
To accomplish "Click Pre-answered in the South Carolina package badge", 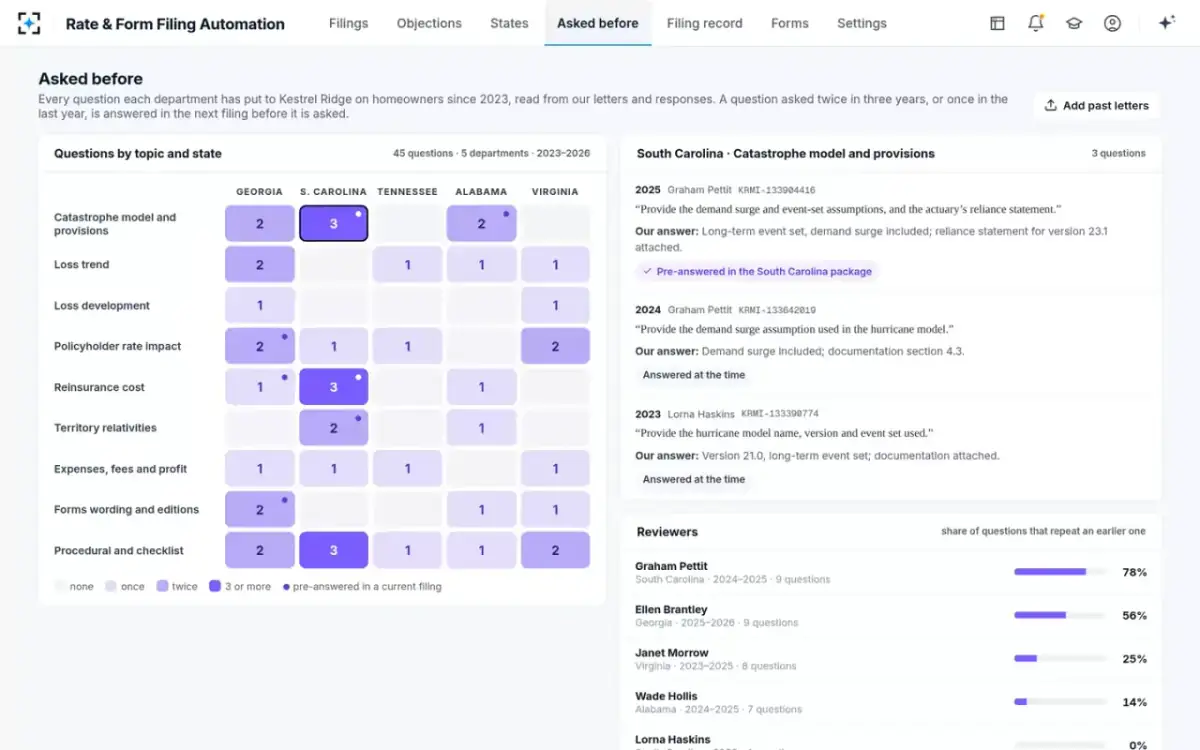I will 757,271.
